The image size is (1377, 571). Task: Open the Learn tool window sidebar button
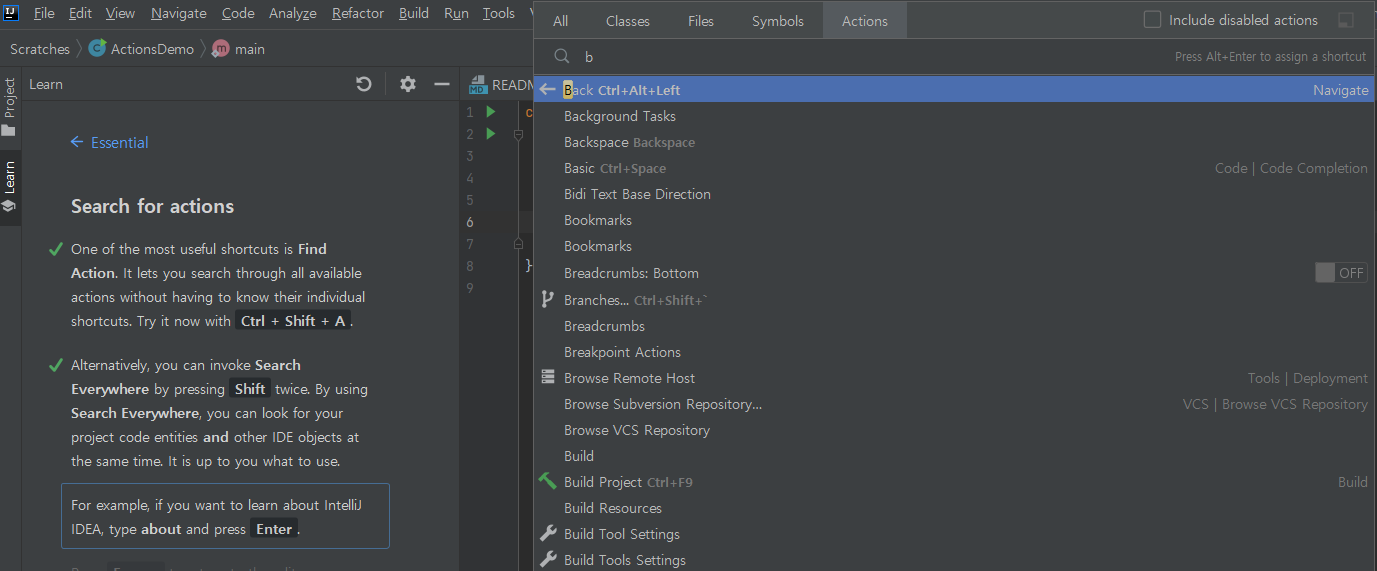click(9, 187)
